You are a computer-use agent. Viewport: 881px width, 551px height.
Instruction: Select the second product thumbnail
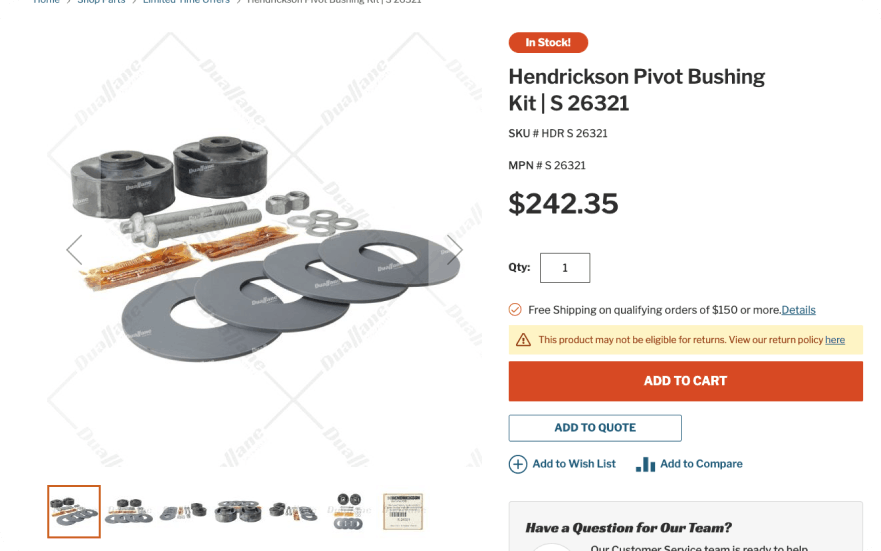click(129, 512)
